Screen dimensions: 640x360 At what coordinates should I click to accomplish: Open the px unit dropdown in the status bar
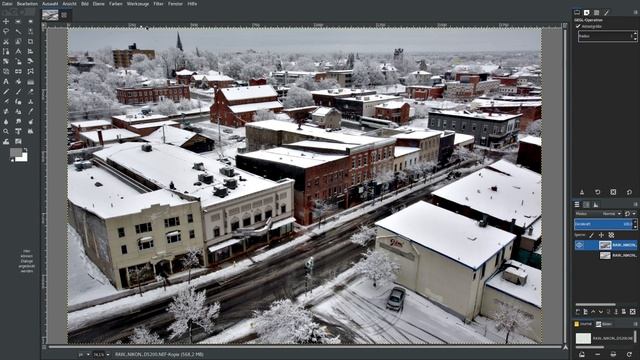point(88,355)
